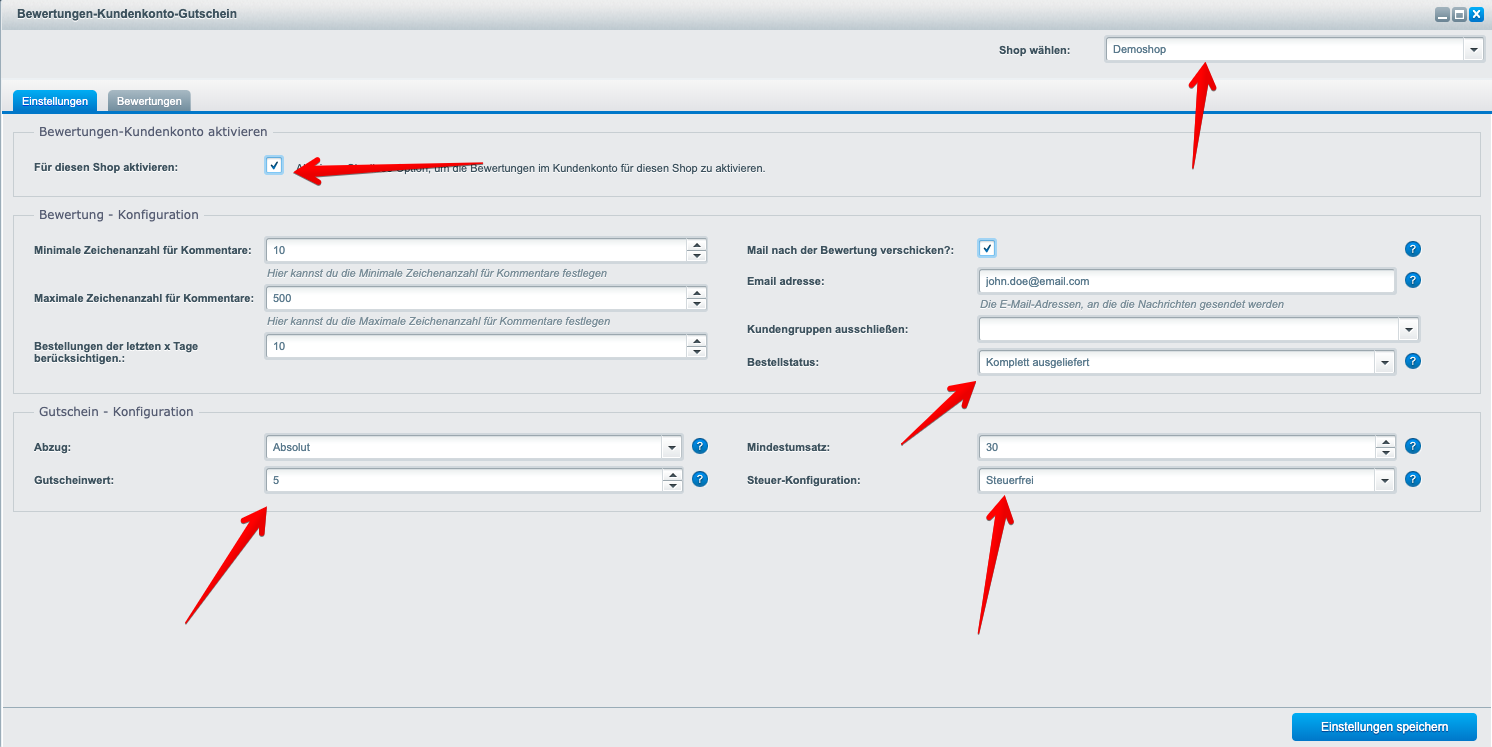Decrease Gutscheinwert with down arrow

coord(673,487)
